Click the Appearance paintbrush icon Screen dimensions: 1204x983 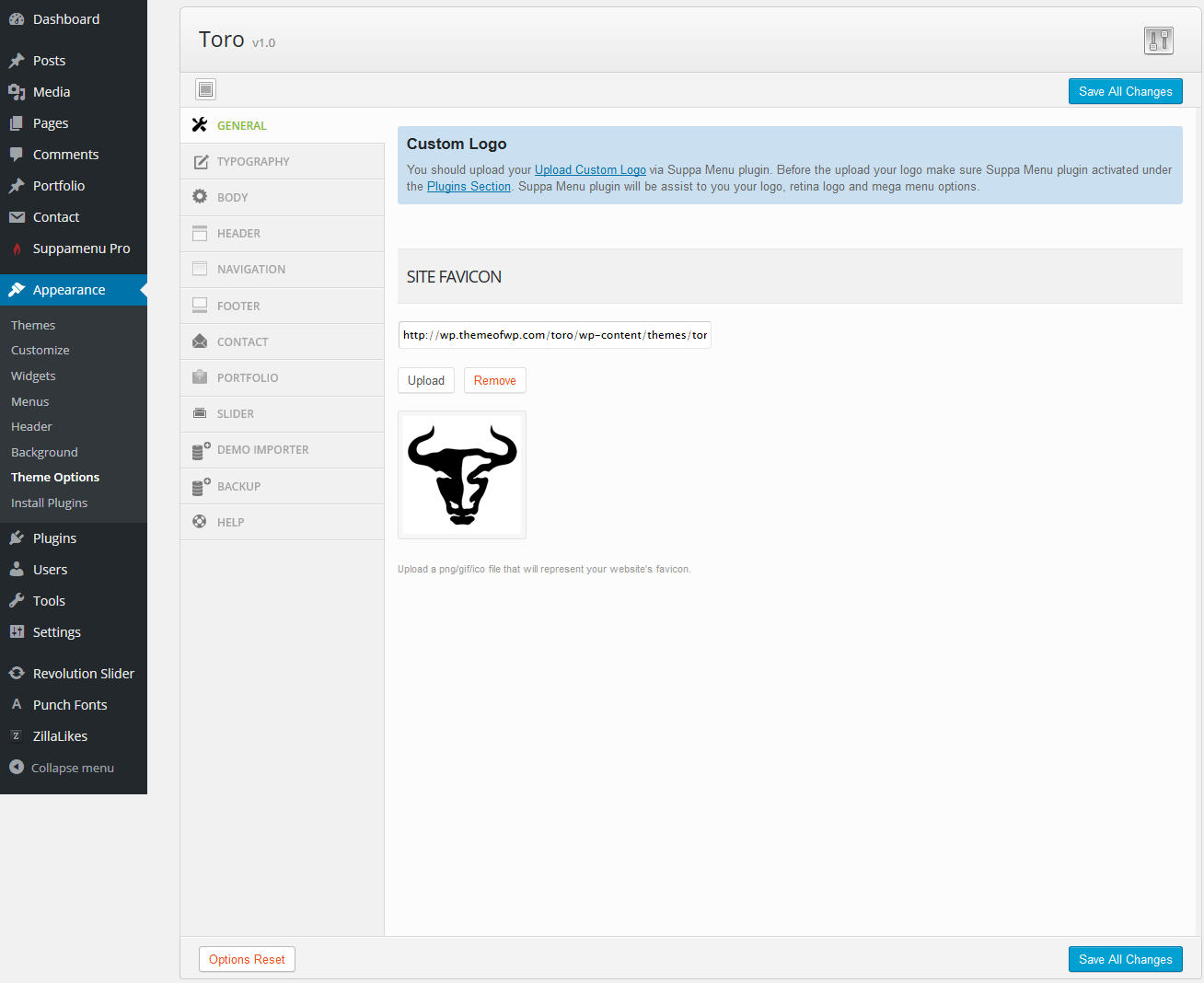17,290
